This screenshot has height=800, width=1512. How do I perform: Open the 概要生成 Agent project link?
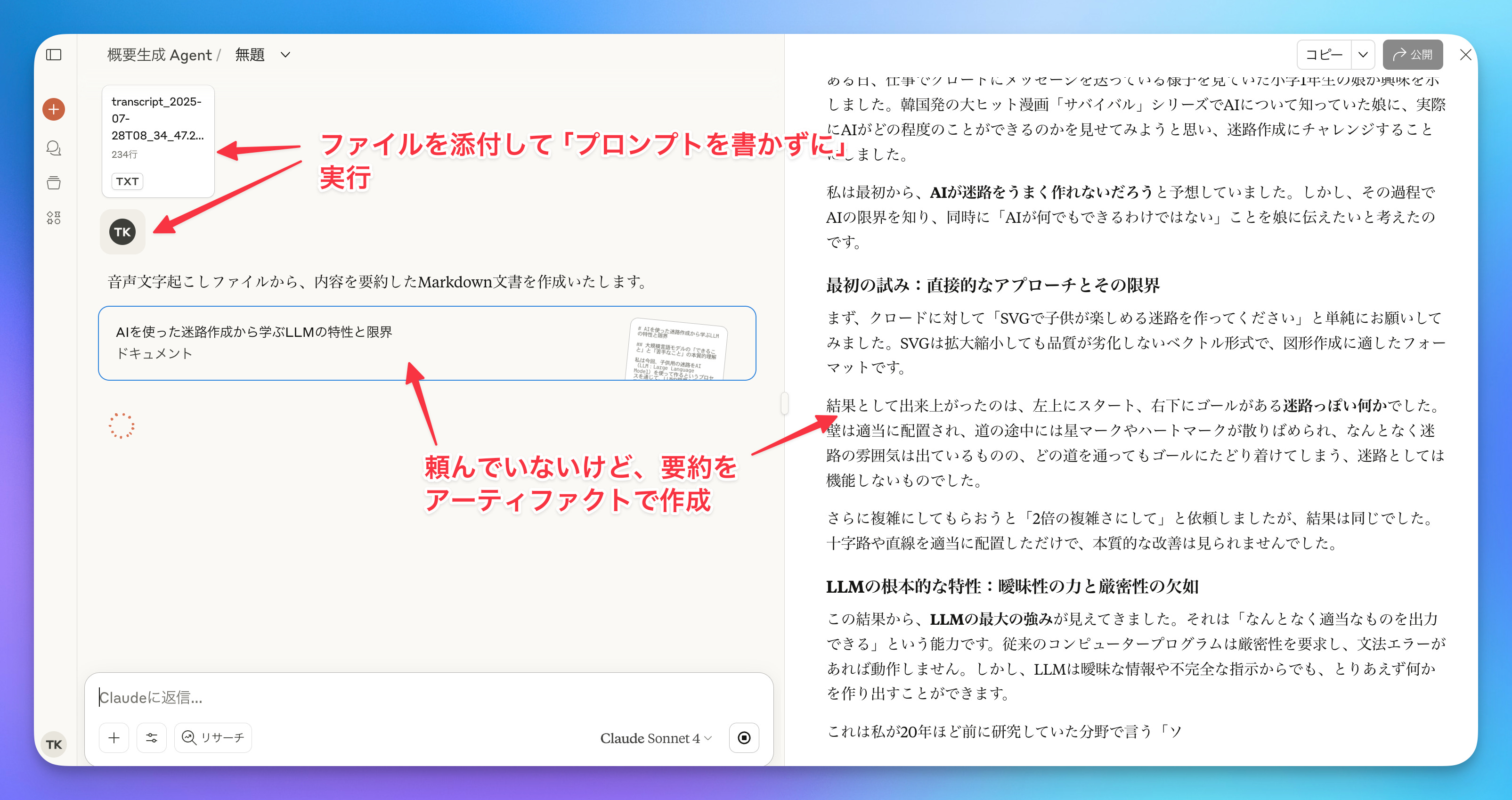pos(159,55)
